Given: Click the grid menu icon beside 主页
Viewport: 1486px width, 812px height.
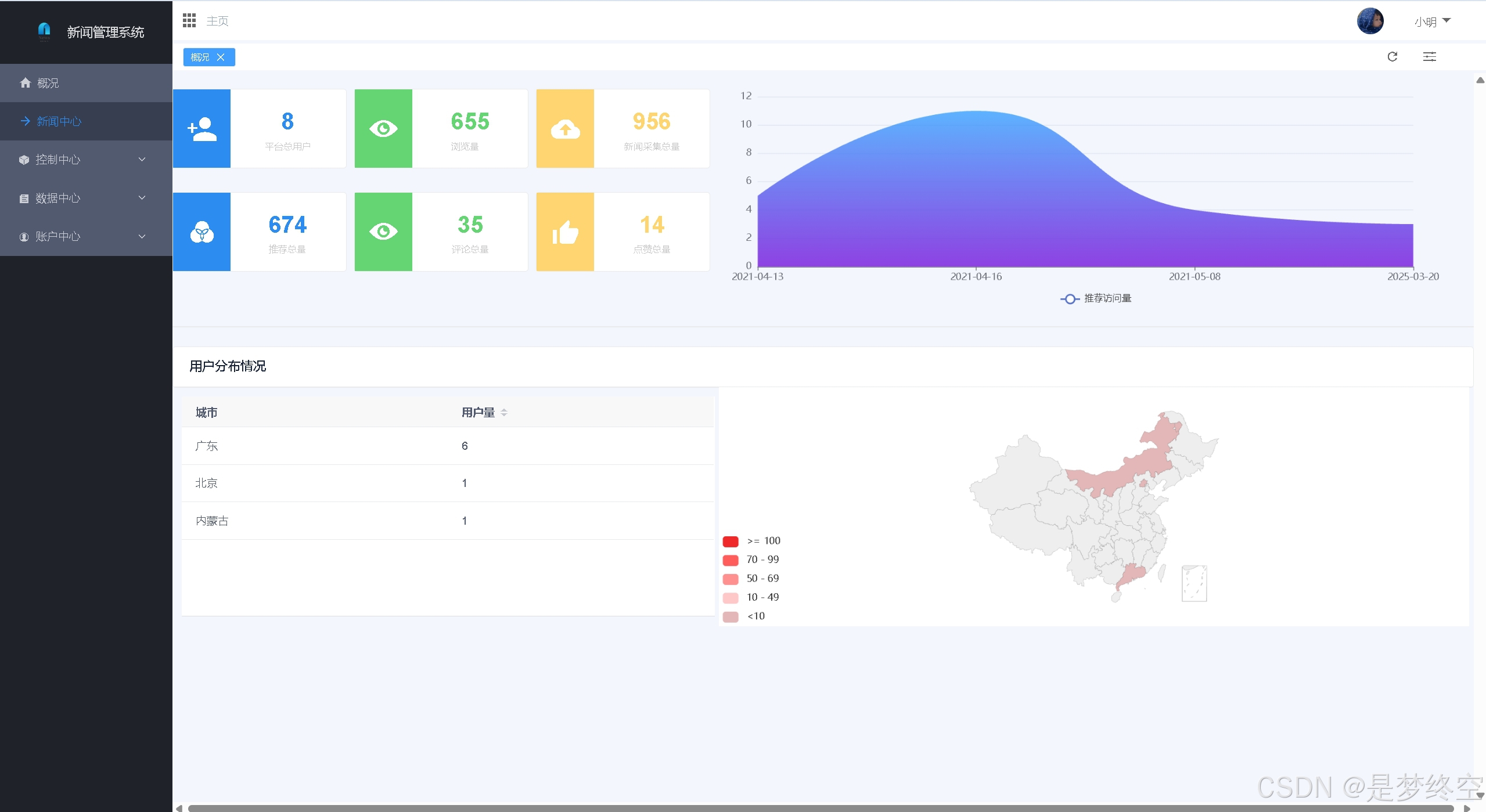Looking at the screenshot, I should tap(189, 21).
